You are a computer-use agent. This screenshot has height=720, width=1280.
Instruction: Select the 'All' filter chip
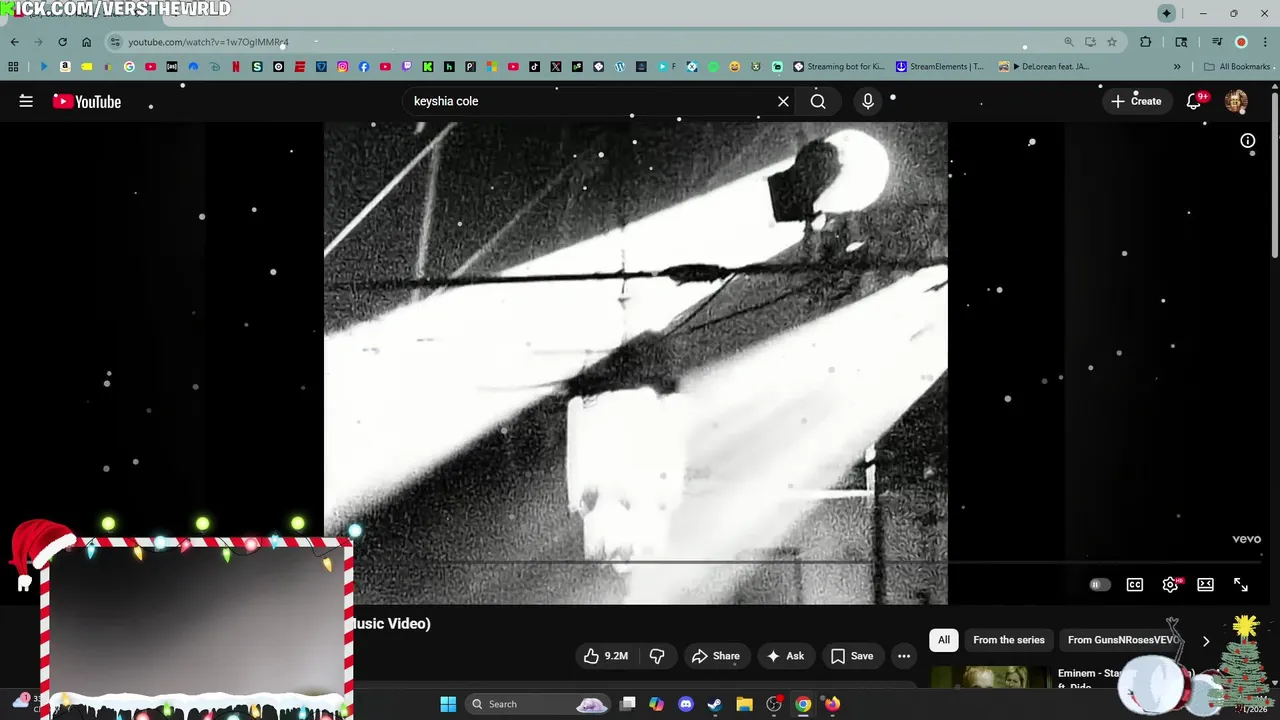944,640
